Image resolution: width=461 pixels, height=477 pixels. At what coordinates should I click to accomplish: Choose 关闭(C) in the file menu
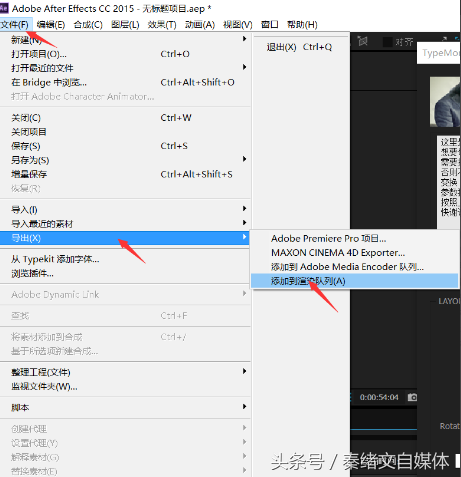point(125,118)
